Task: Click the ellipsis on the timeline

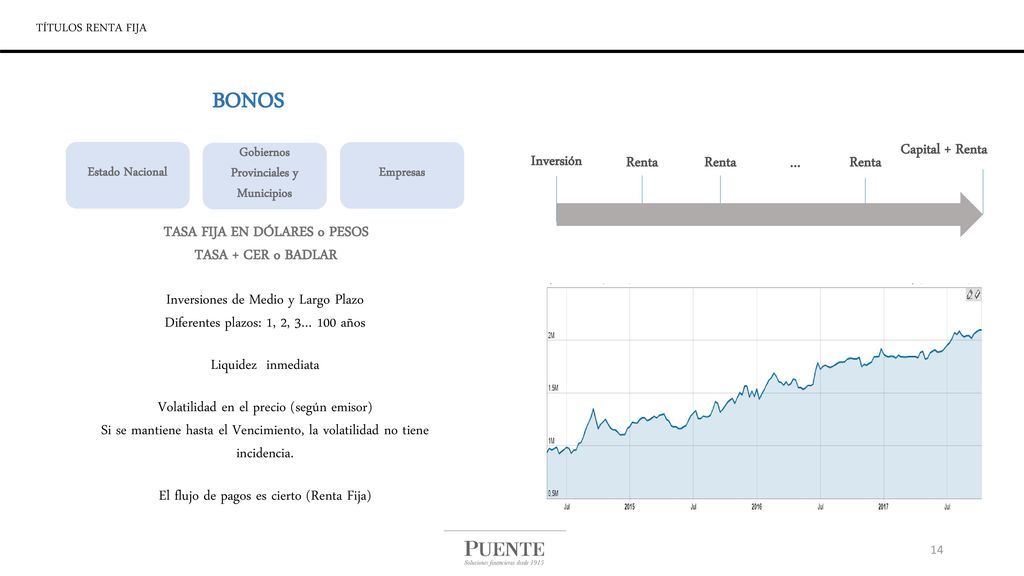Action: (795, 165)
